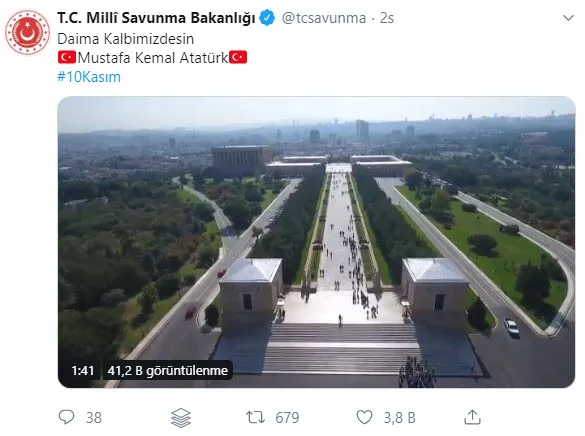The width and height of the screenshot is (585, 436).
Task: Open the #10Kasım hashtag link
Action: 89,77
